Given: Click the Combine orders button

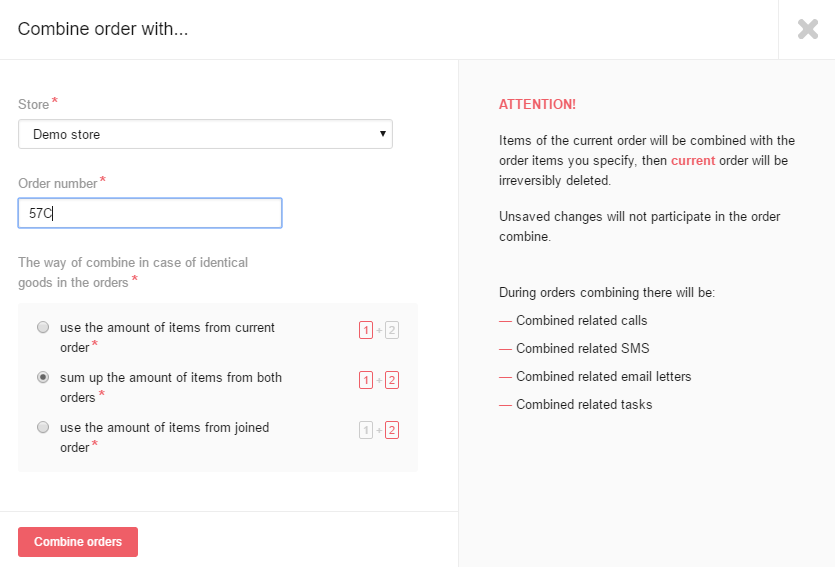Looking at the screenshot, I should click(78, 542).
